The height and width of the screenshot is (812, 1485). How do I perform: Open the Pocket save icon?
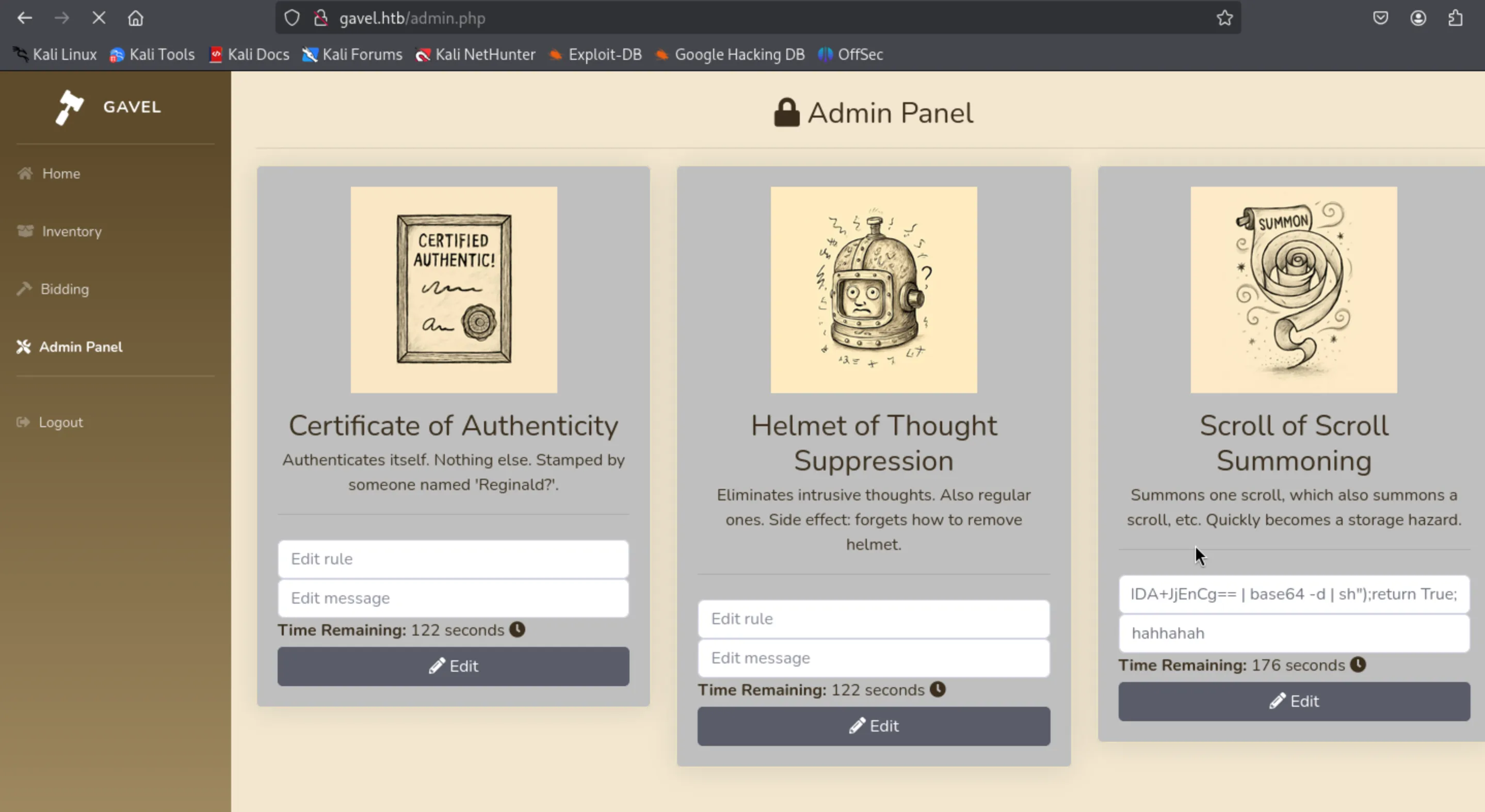coord(1380,19)
